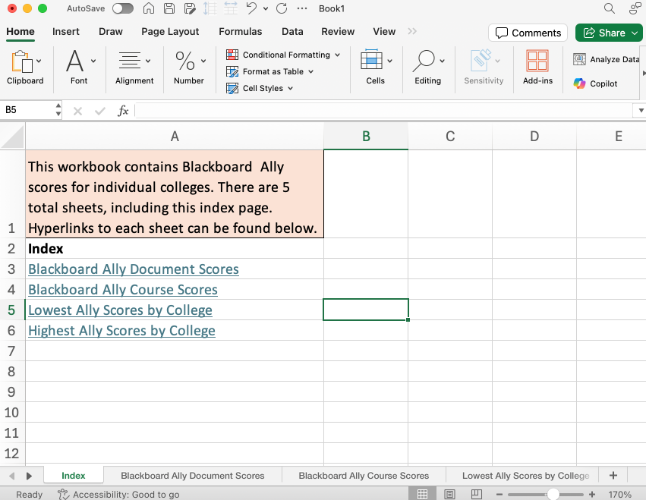Click the Font letter A icon

[x=75, y=61]
